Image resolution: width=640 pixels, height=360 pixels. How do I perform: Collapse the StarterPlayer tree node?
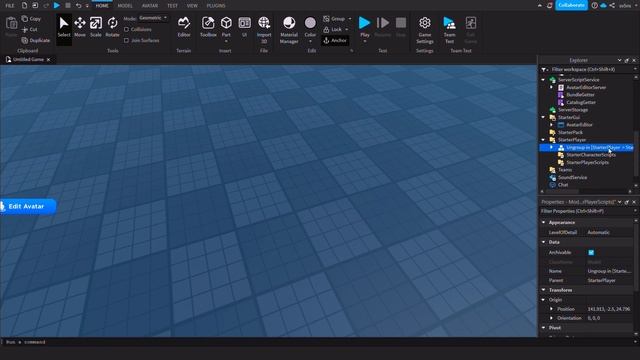[543, 140]
